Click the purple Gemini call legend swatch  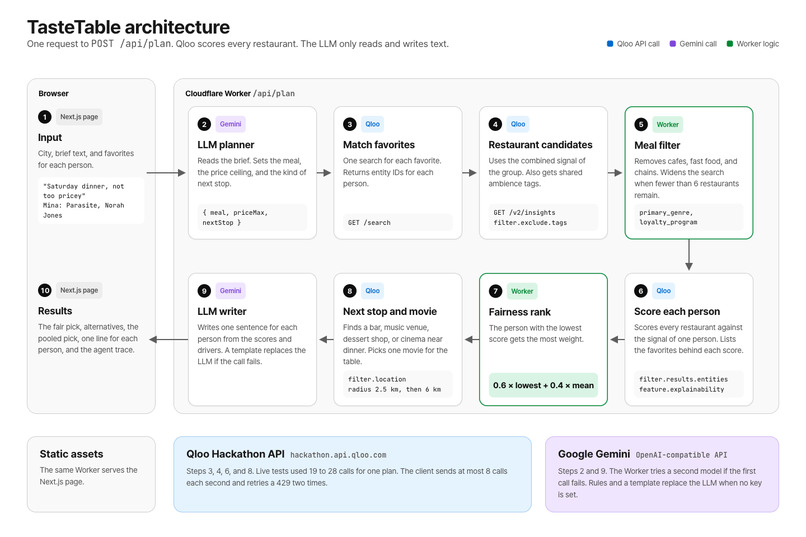pos(673,44)
